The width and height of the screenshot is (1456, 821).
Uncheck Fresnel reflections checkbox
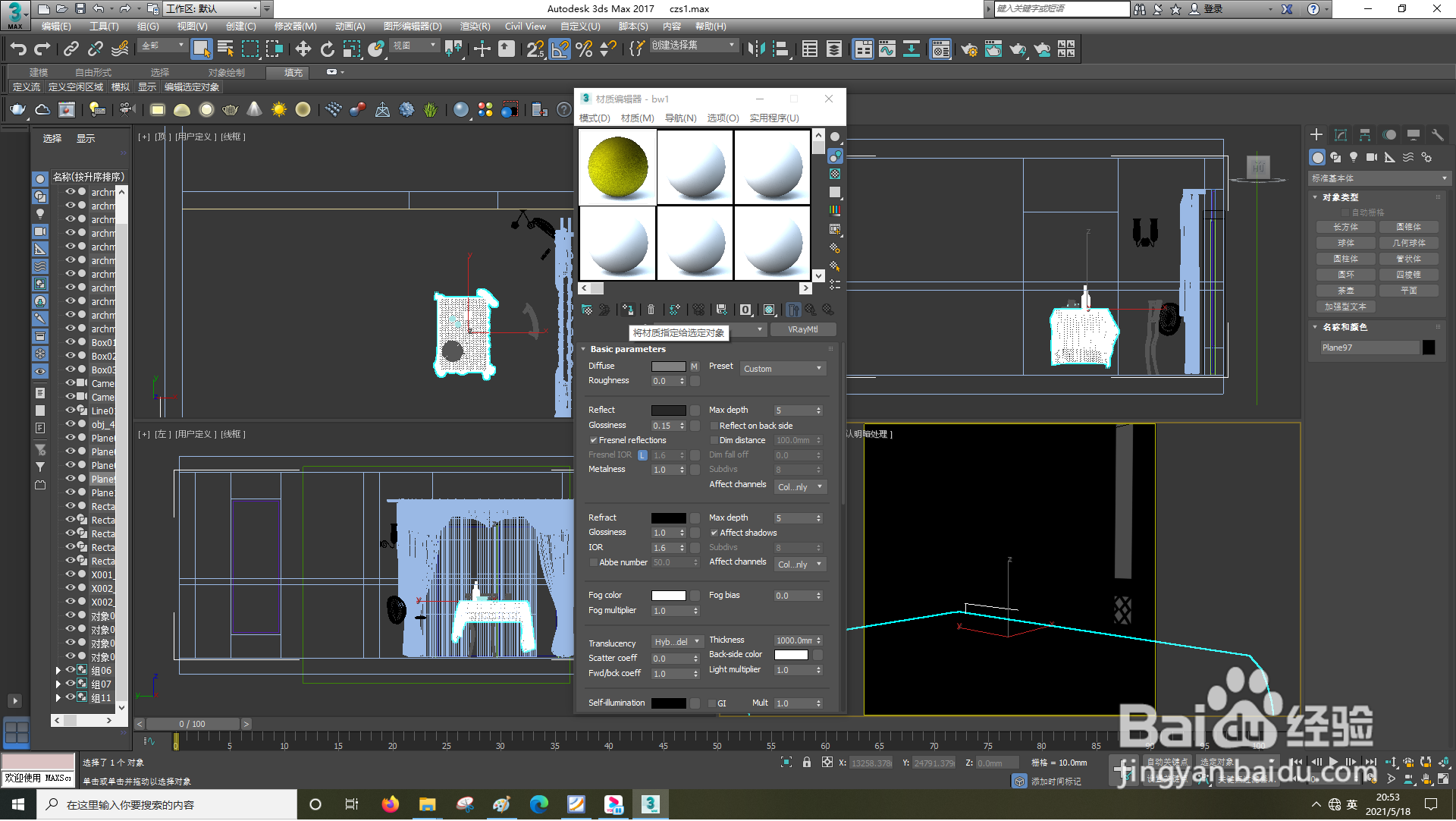(594, 441)
